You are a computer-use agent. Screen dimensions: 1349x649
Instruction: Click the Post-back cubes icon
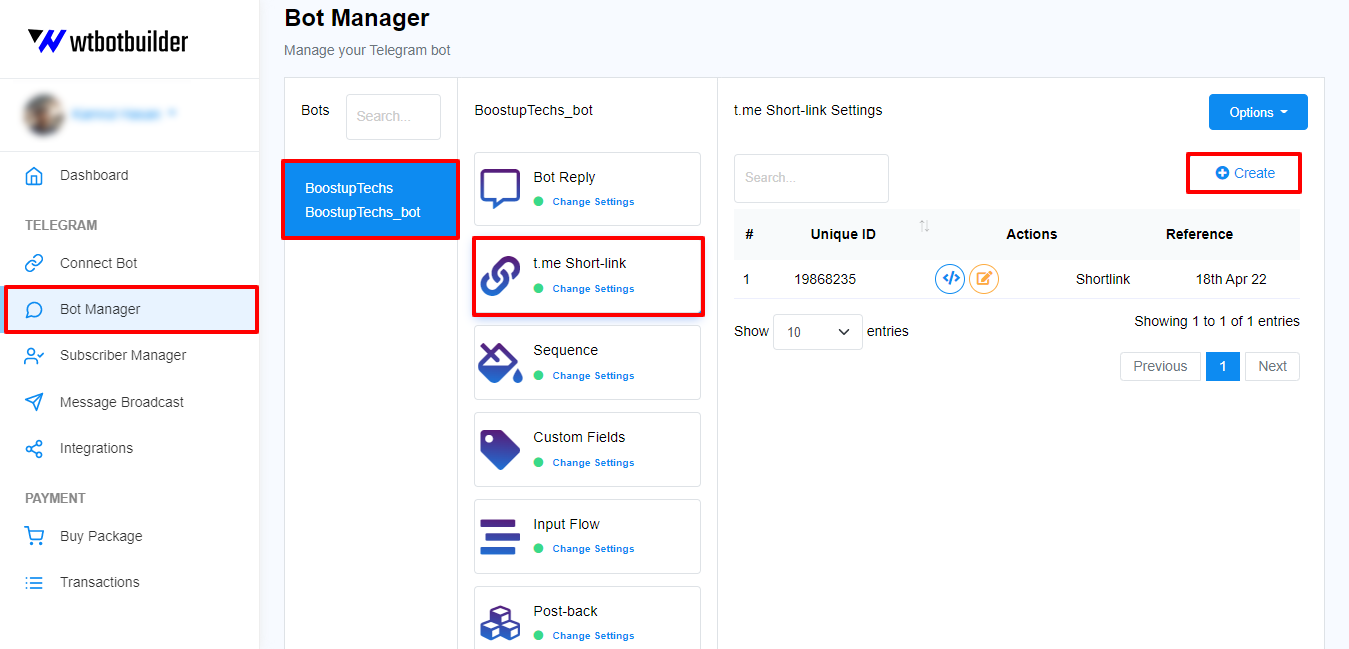(500, 623)
